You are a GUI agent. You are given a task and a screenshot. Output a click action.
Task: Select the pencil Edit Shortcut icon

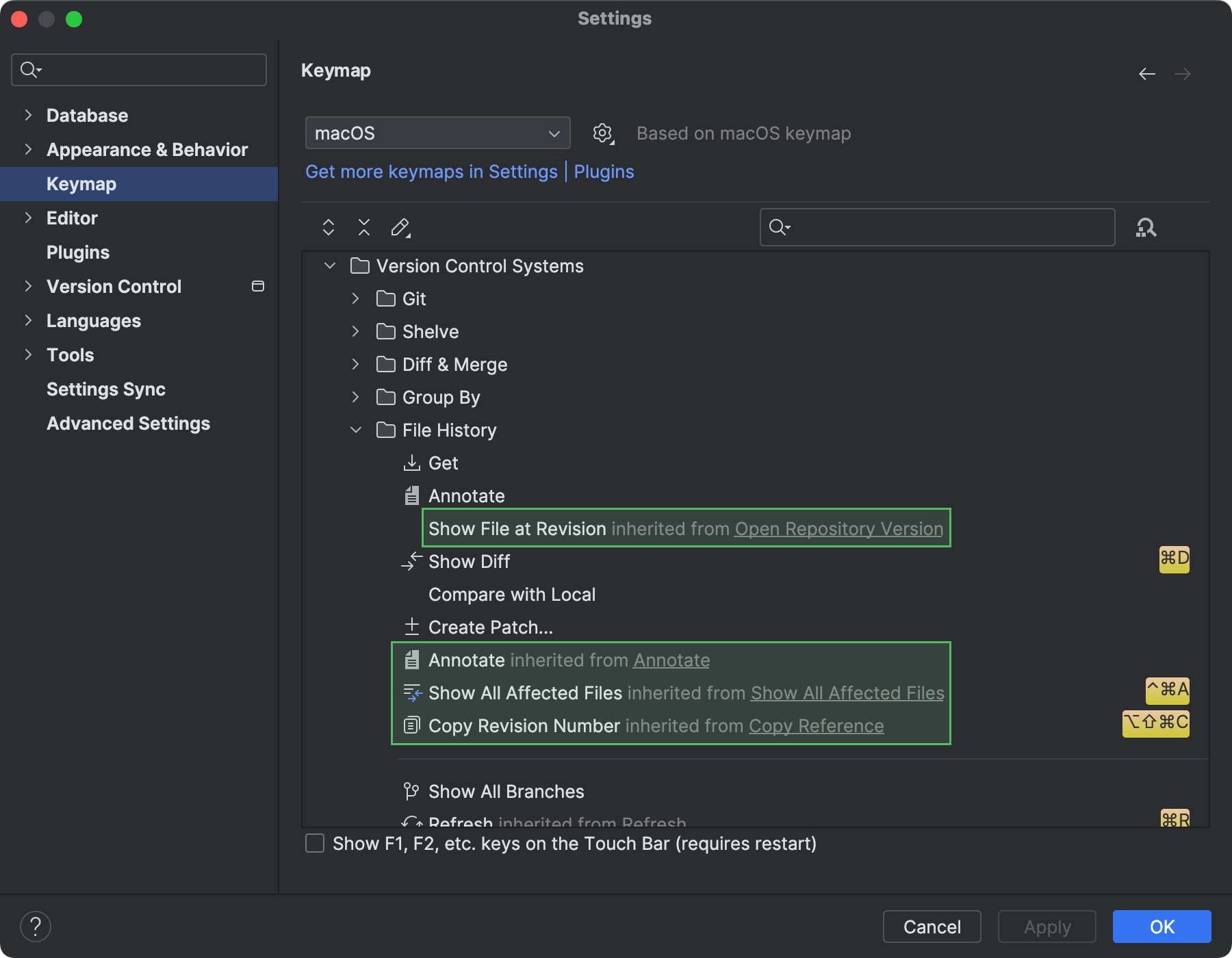(400, 226)
